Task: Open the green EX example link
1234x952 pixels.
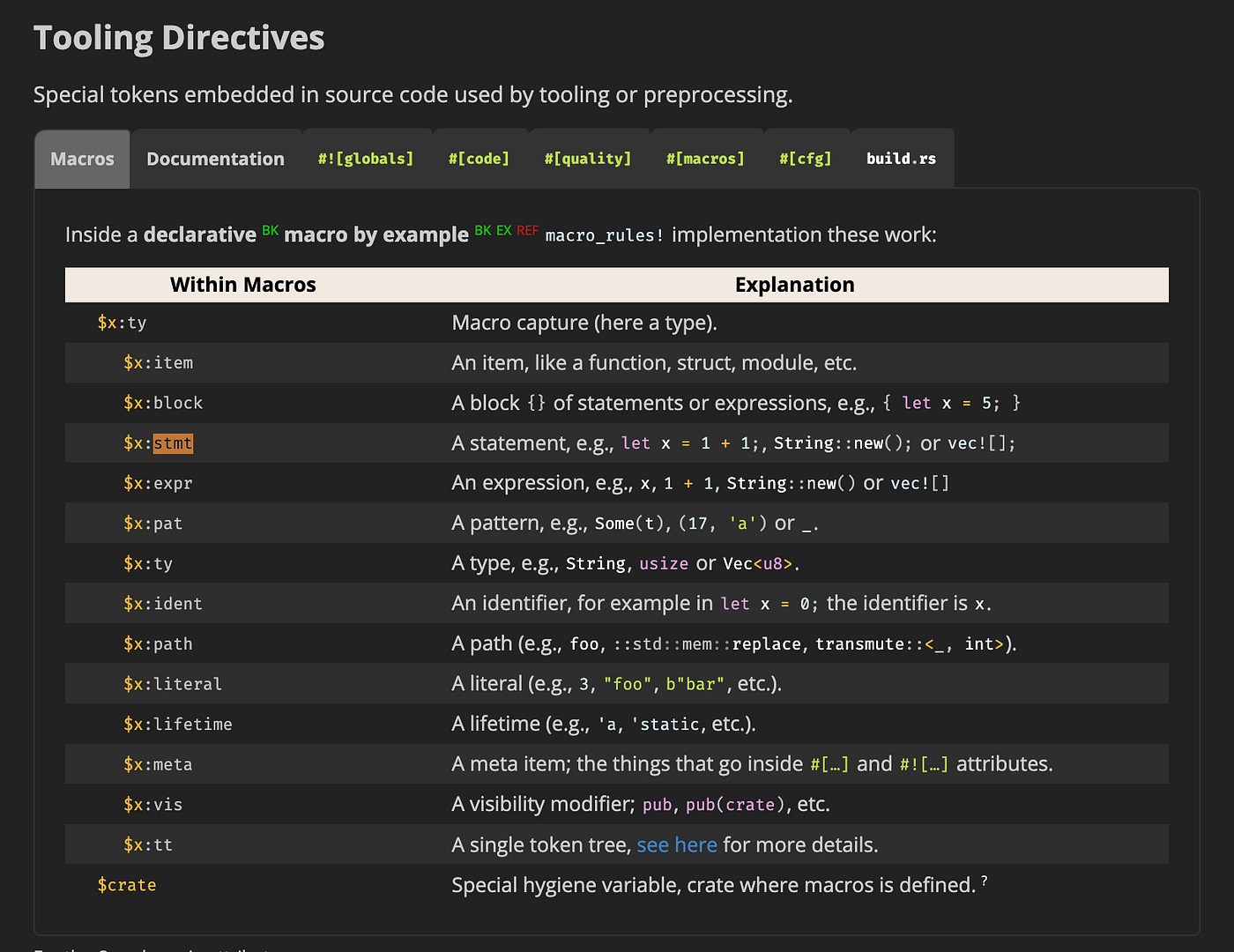Action: click(x=503, y=230)
